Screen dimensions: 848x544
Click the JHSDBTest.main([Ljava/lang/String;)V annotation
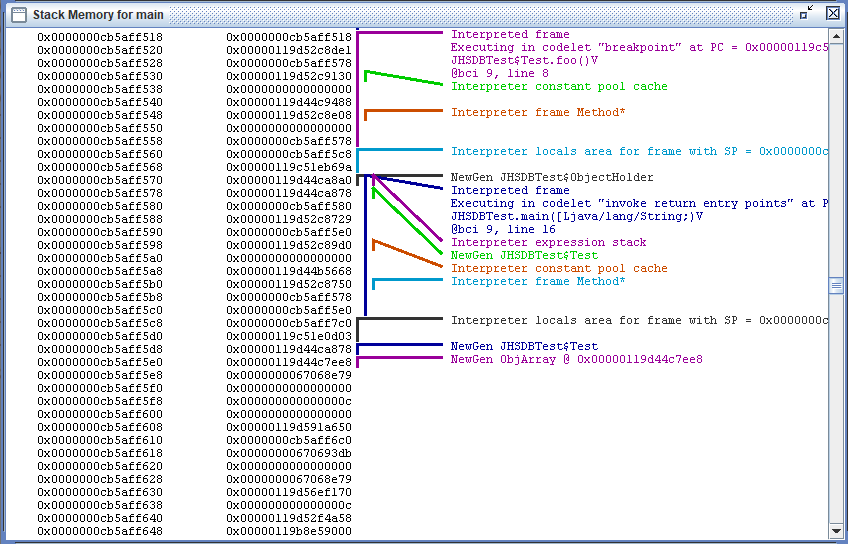click(576, 216)
